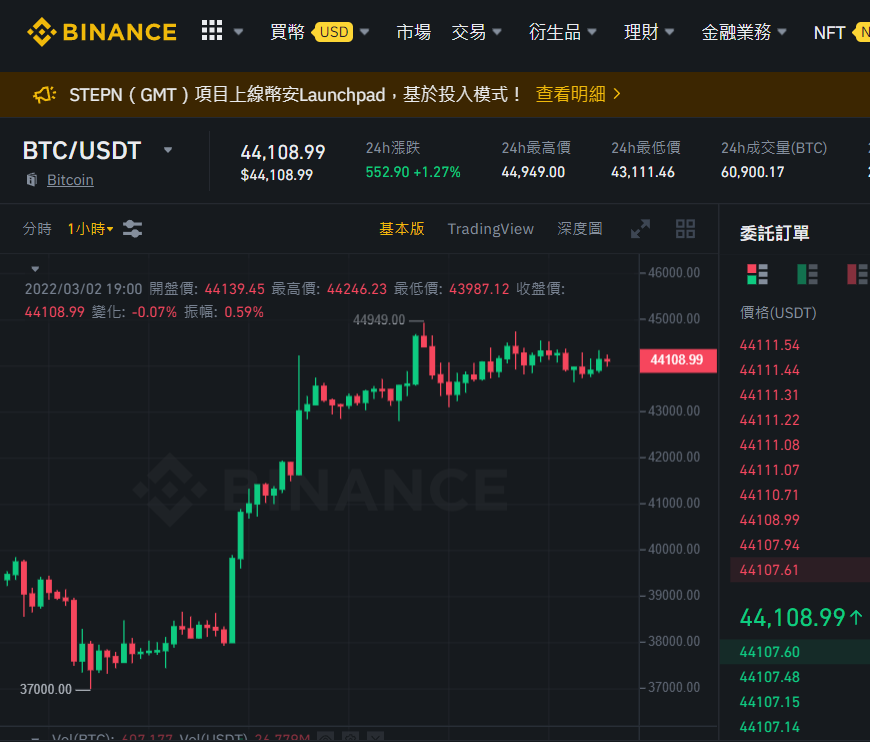The width and height of the screenshot is (870, 742).
Task: Select the 基本版 chart tab
Action: [402, 229]
